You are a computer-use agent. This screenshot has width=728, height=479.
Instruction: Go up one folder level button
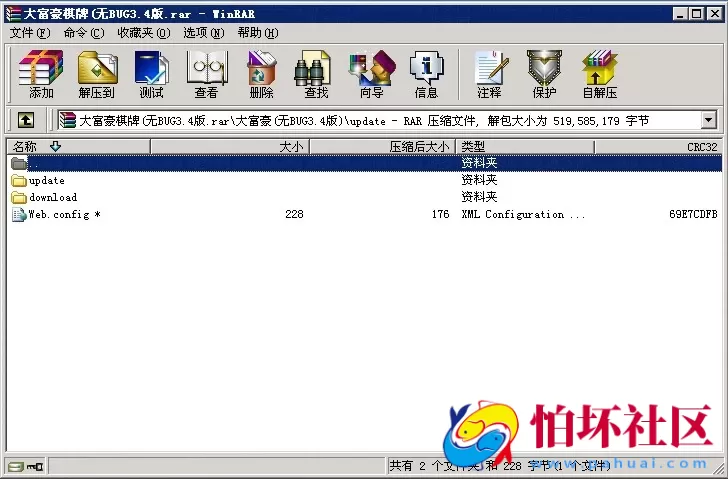coord(26,121)
